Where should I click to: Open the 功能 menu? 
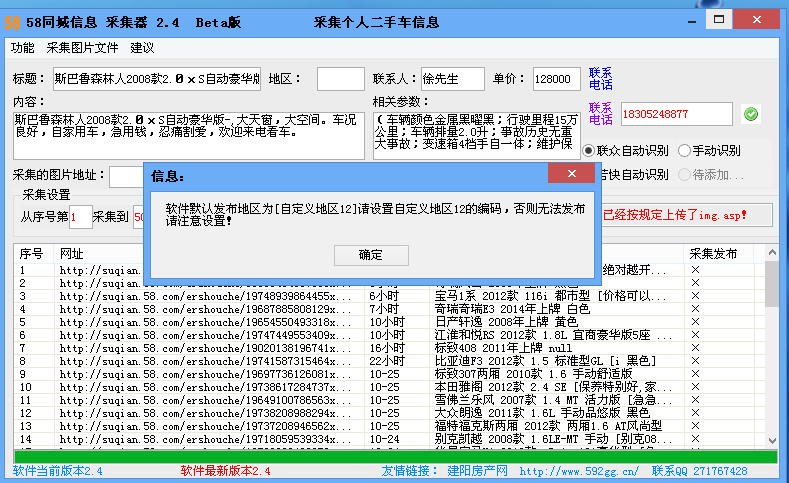pos(23,47)
